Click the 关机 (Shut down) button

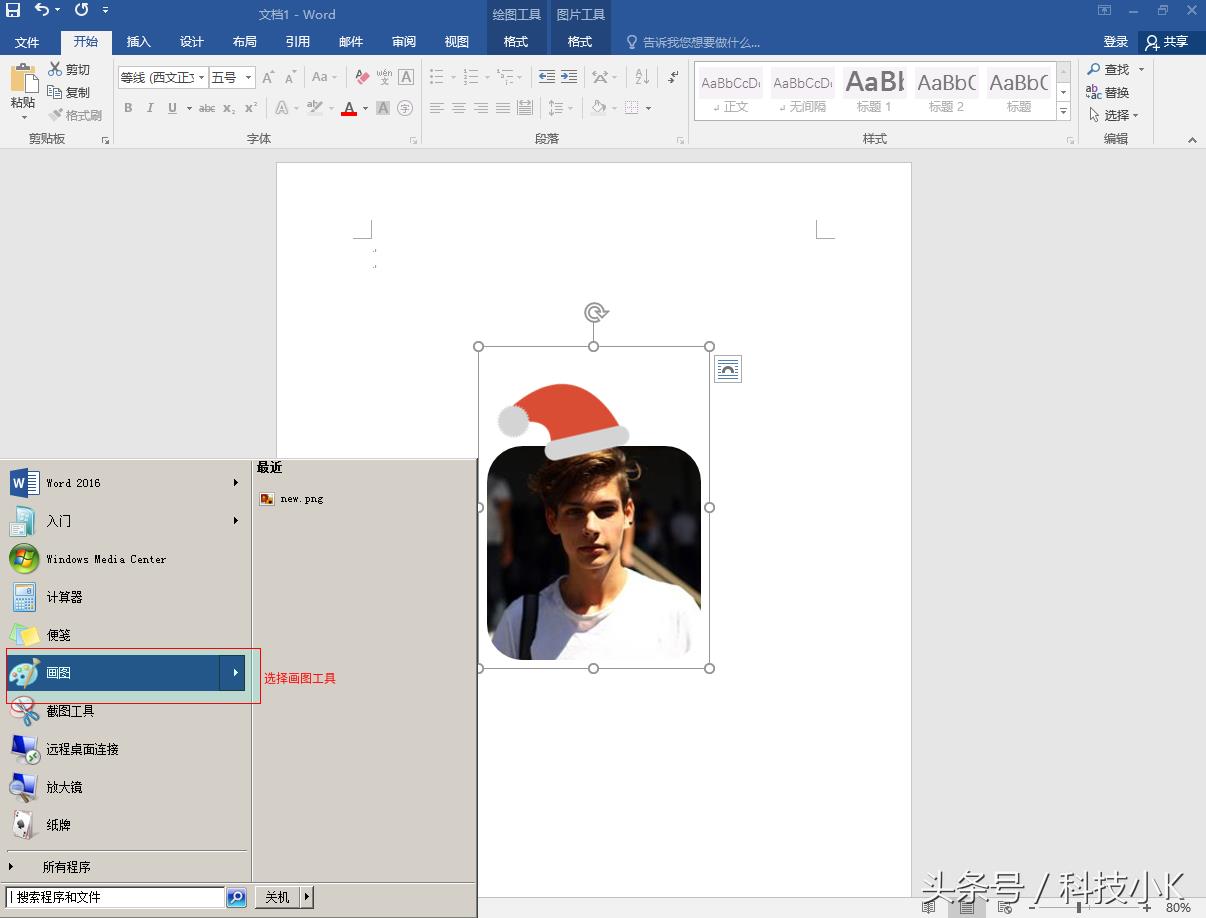coord(277,897)
